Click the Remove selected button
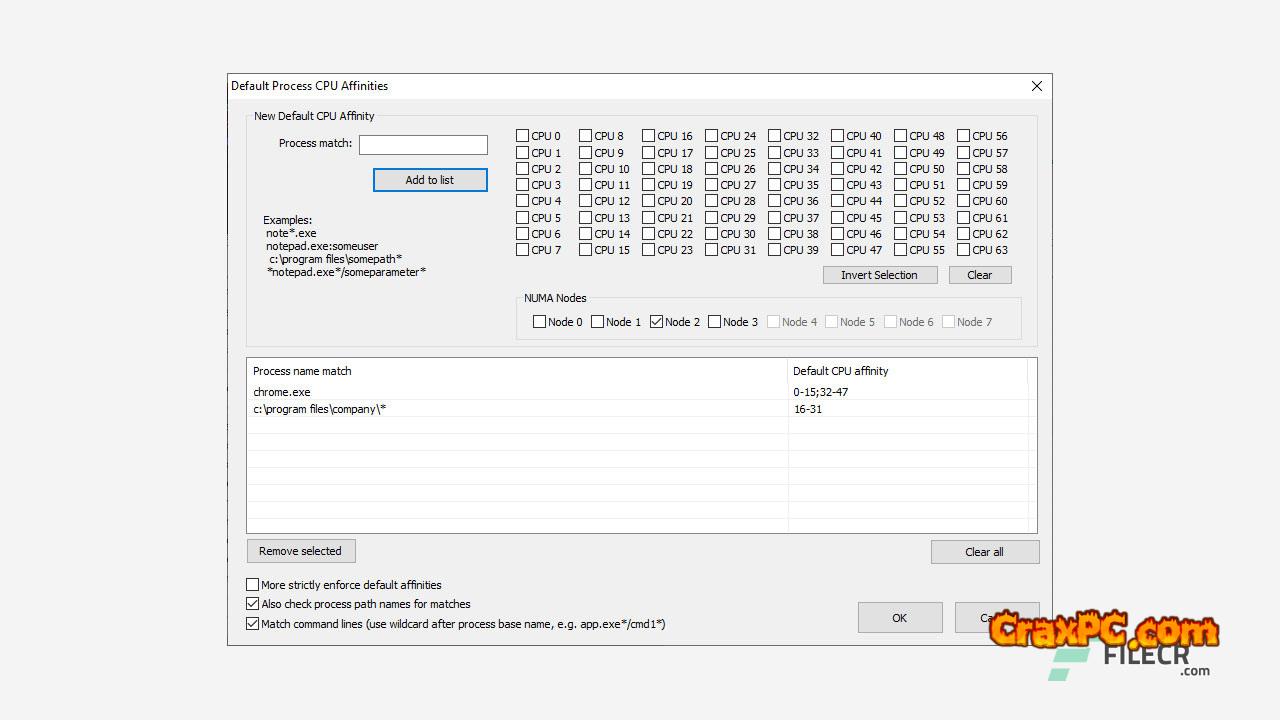Screen dimensions: 1280x720 coord(300,551)
